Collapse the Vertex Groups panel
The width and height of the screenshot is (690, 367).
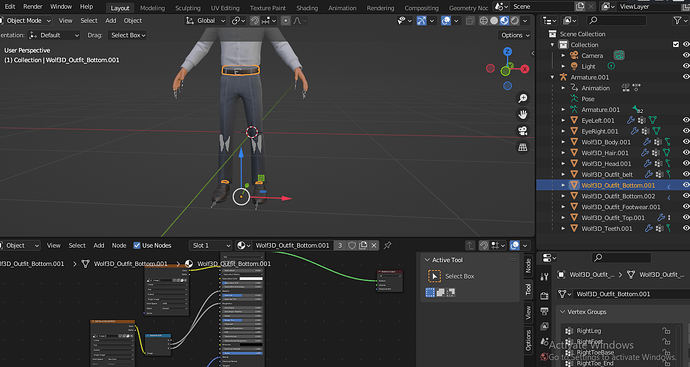[x=562, y=312]
